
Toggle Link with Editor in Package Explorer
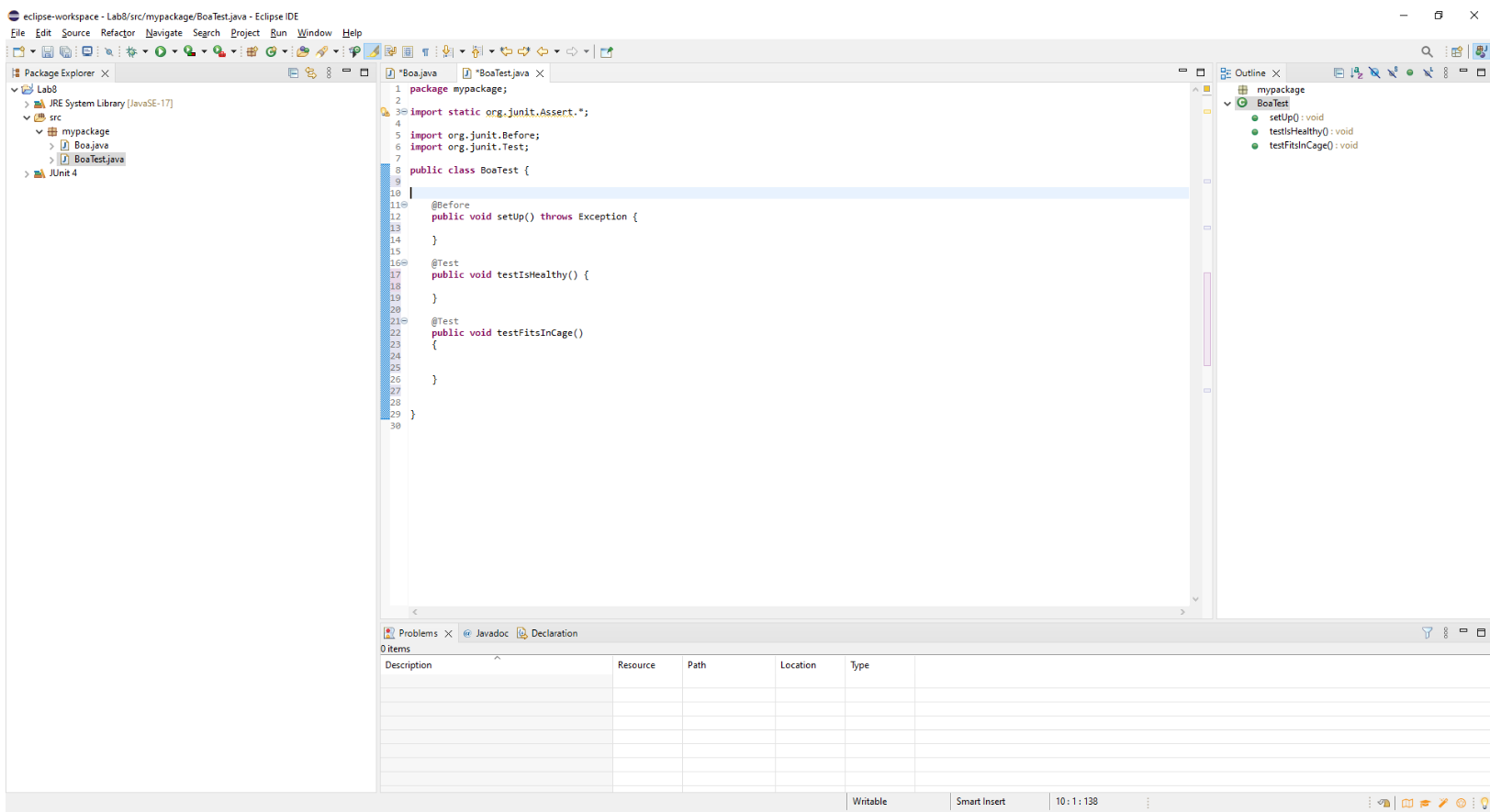click(x=311, y=72)
